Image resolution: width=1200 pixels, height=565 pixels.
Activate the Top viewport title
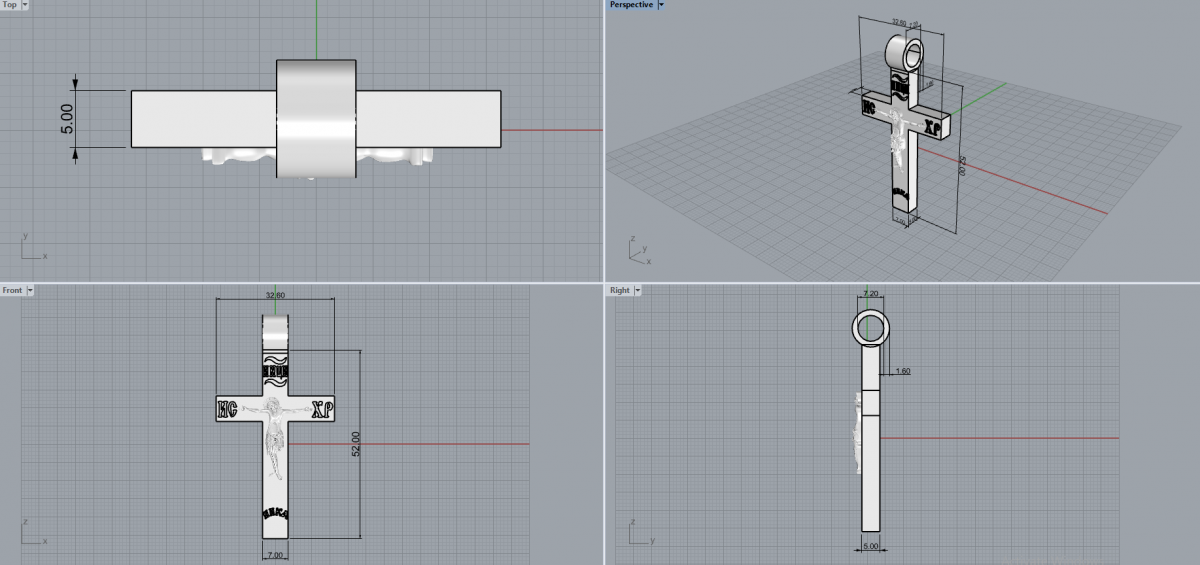(9, 5)
